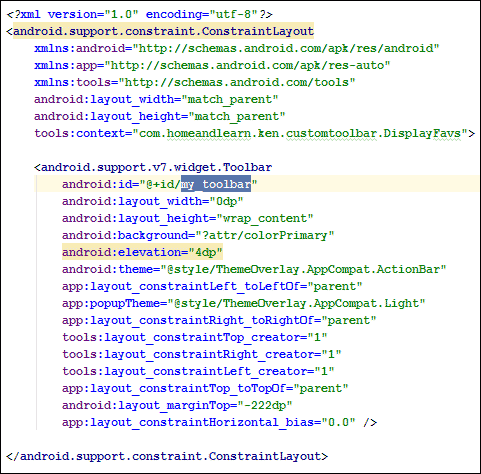Click root layout_width match_parent attribute
Viewport: 481px width, 474px height.
pos(156,99)
